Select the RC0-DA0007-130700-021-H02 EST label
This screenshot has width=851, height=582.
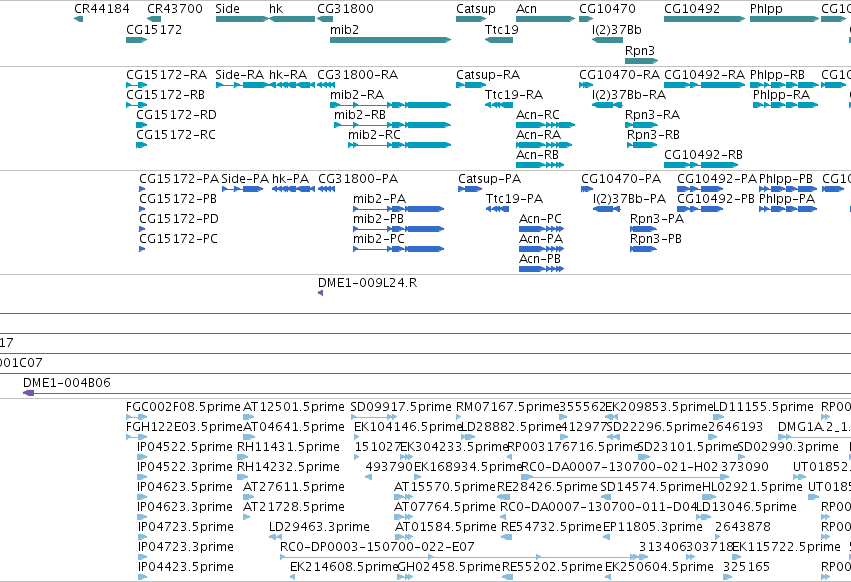619,467
